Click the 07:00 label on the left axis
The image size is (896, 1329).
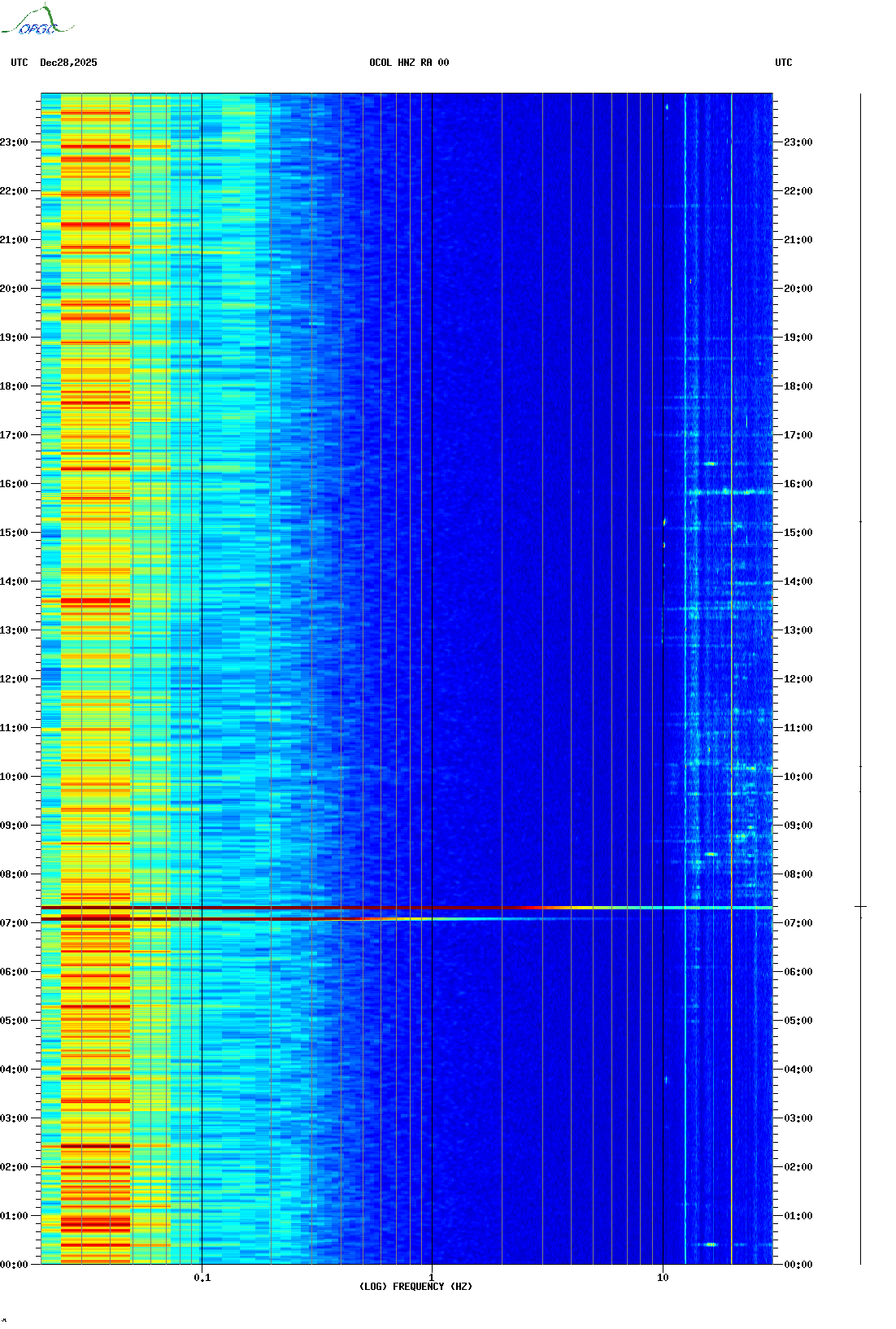[15, 923]
